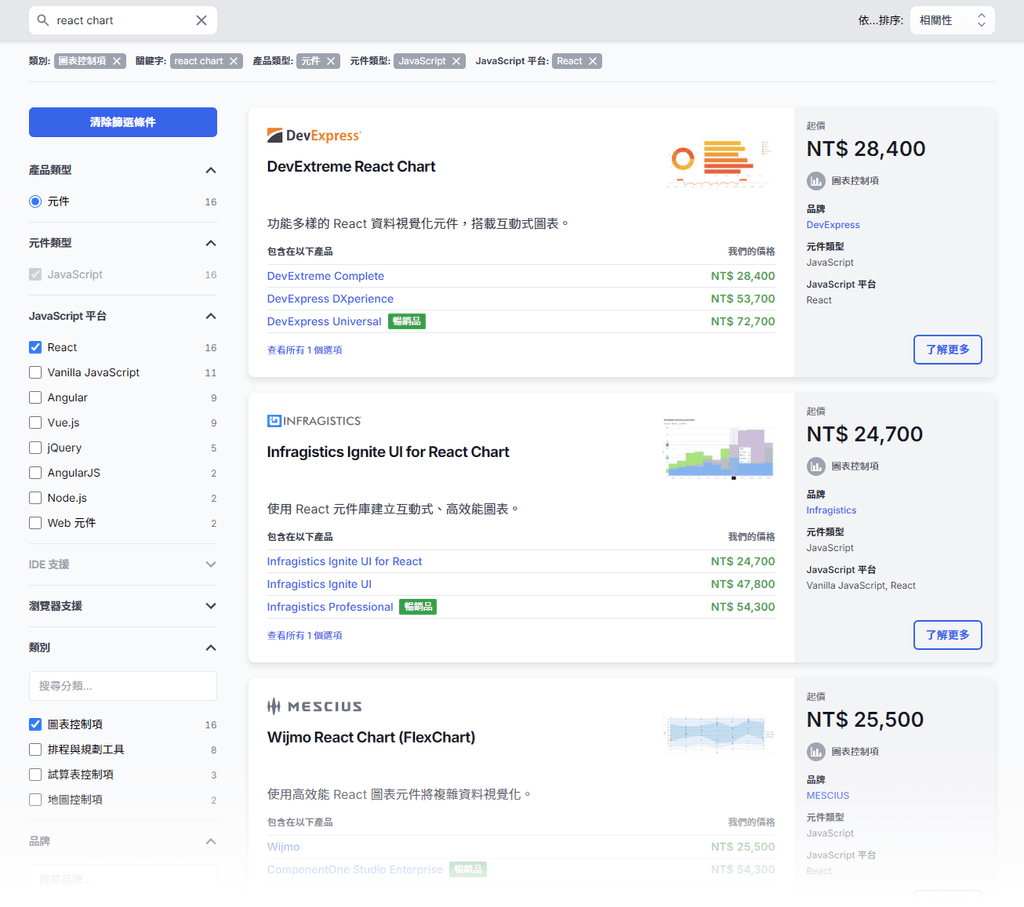Uncheck the React platform checkbox
The height and width of the screenshot is (907, 1024).
pyautogui.click(x=35, y=347)
